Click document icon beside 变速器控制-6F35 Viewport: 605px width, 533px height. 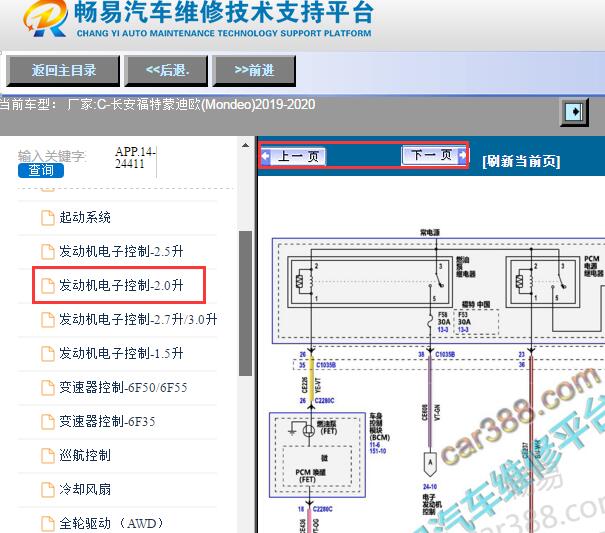(48, 421)
